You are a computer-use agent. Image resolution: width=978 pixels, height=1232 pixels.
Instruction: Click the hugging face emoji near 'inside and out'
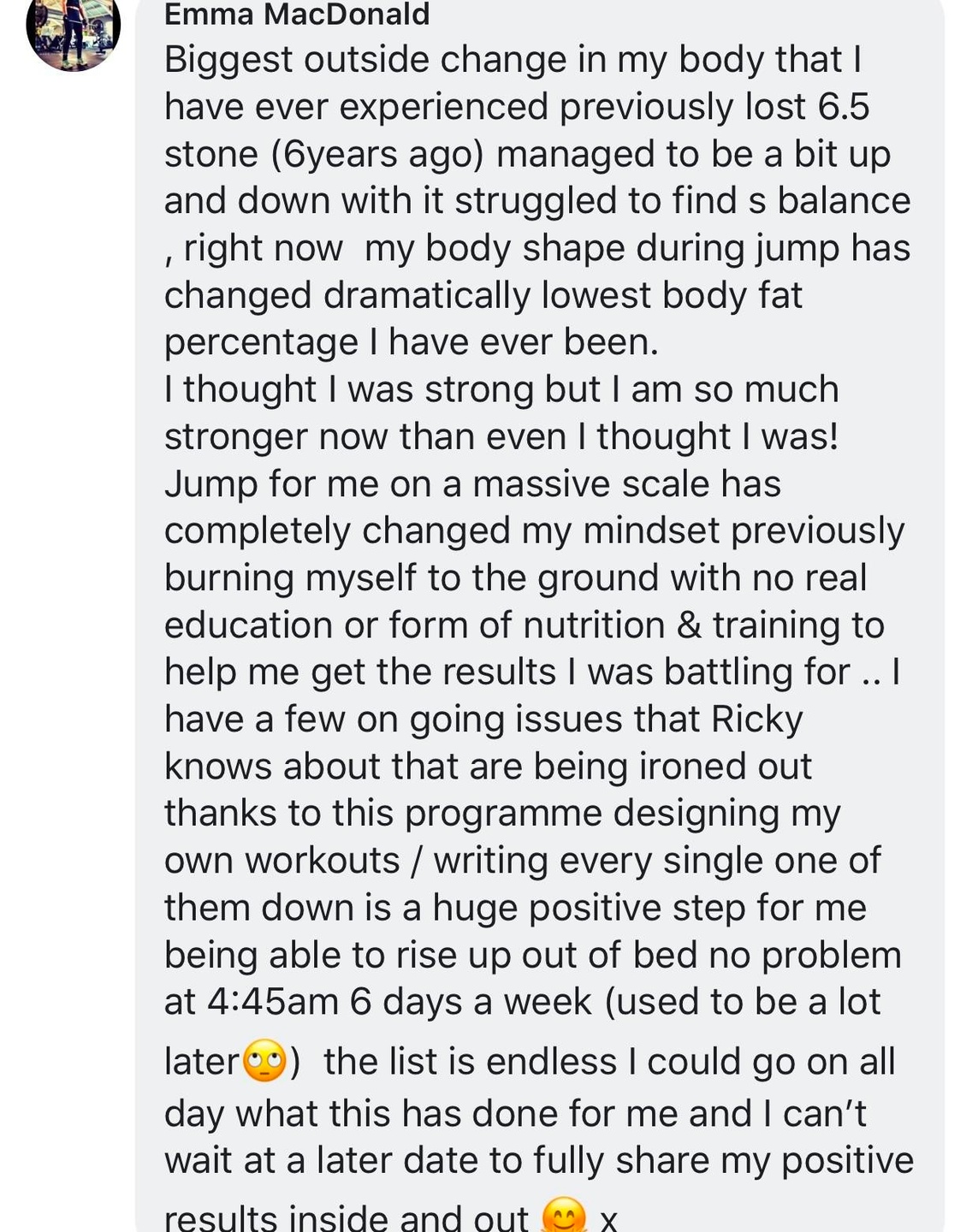point(565,1216)
